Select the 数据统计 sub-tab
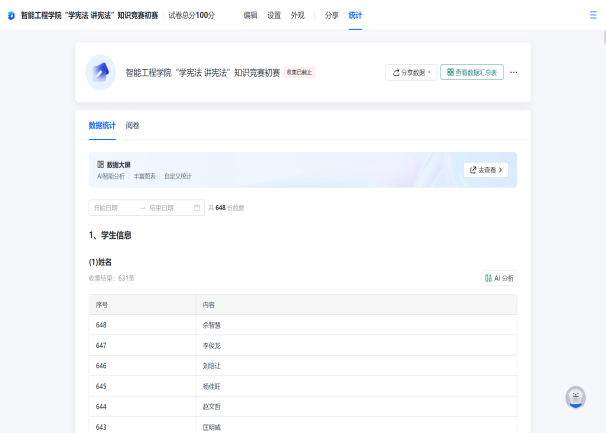Image resolution: width=606 pixels, height=433 pixels. (102, 126)
